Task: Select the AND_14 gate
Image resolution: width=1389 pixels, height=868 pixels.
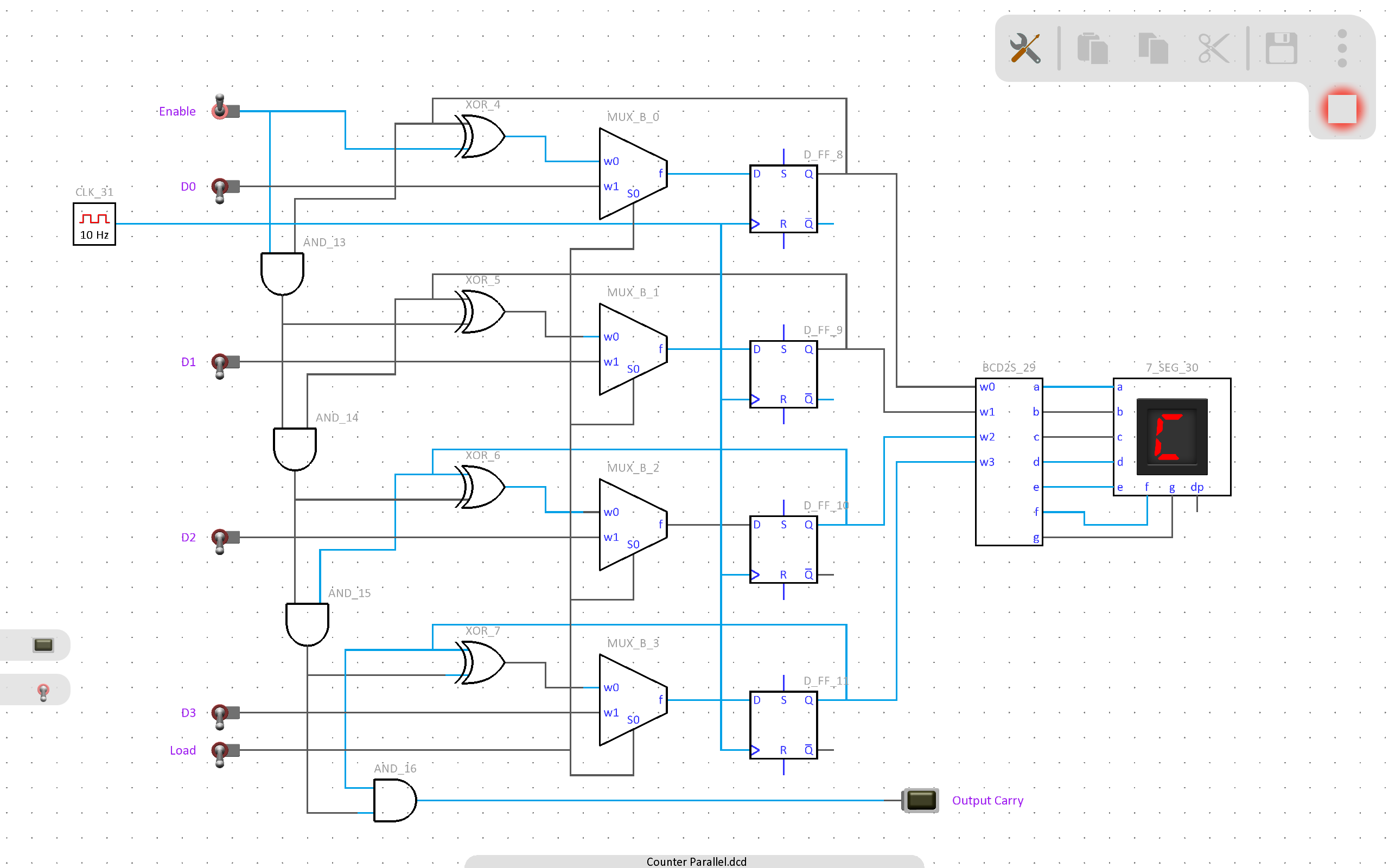Action: 295,449
